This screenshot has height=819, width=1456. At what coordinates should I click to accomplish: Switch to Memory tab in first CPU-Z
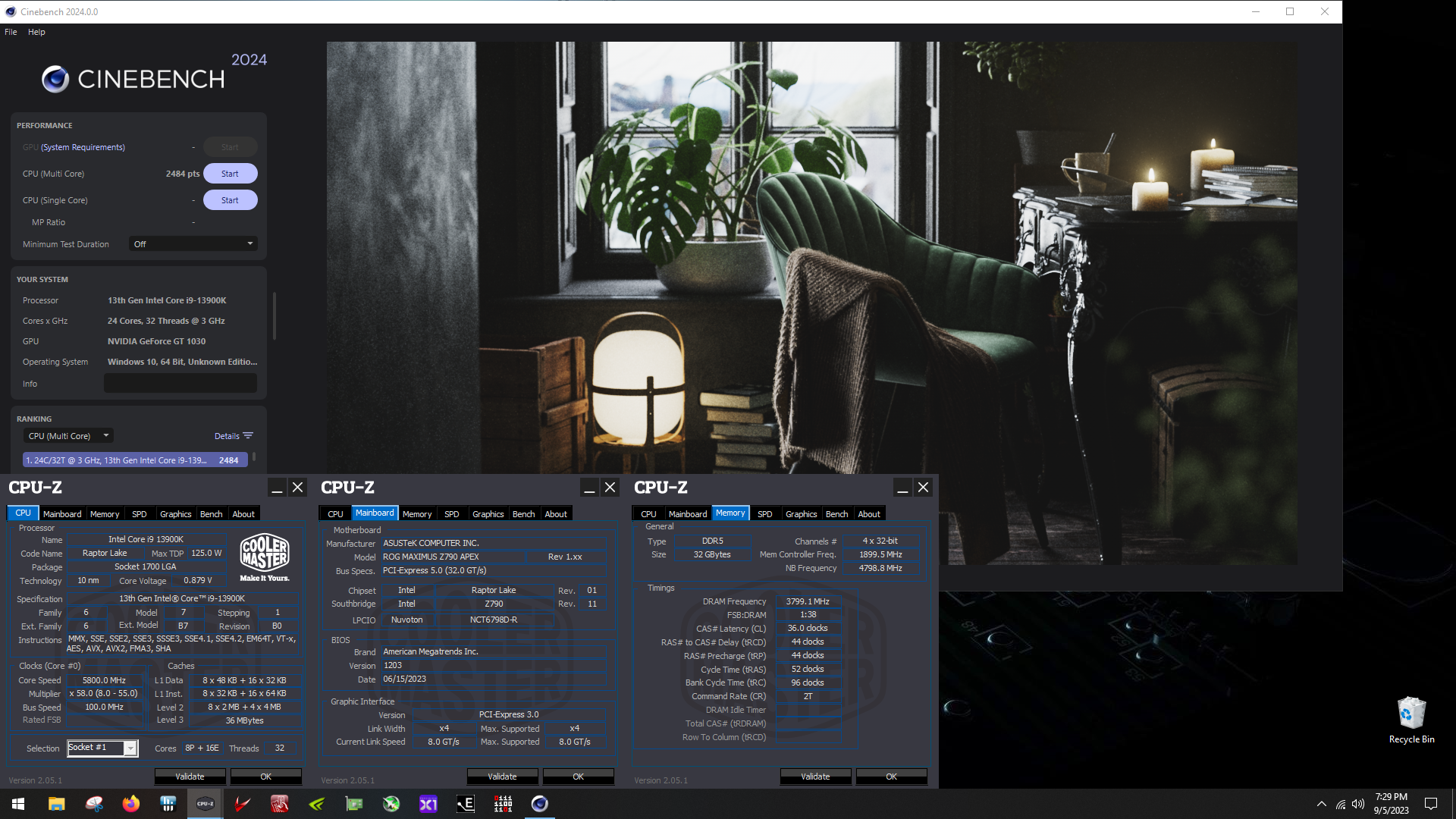pyautogui.click(x=105, y=514)
